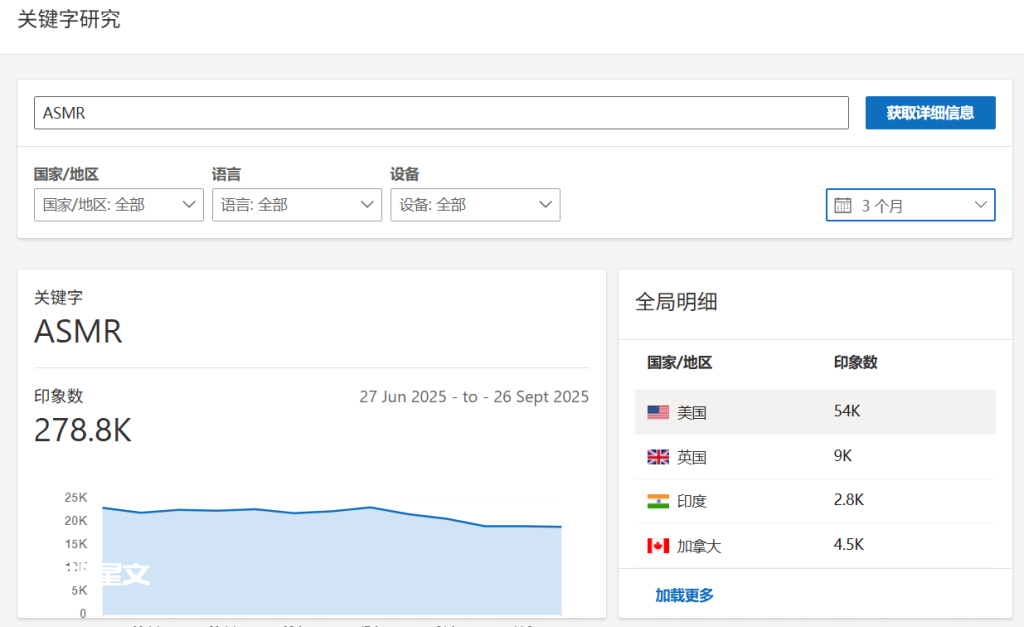
Task: Click the United States flag icon
Action: 657,411
